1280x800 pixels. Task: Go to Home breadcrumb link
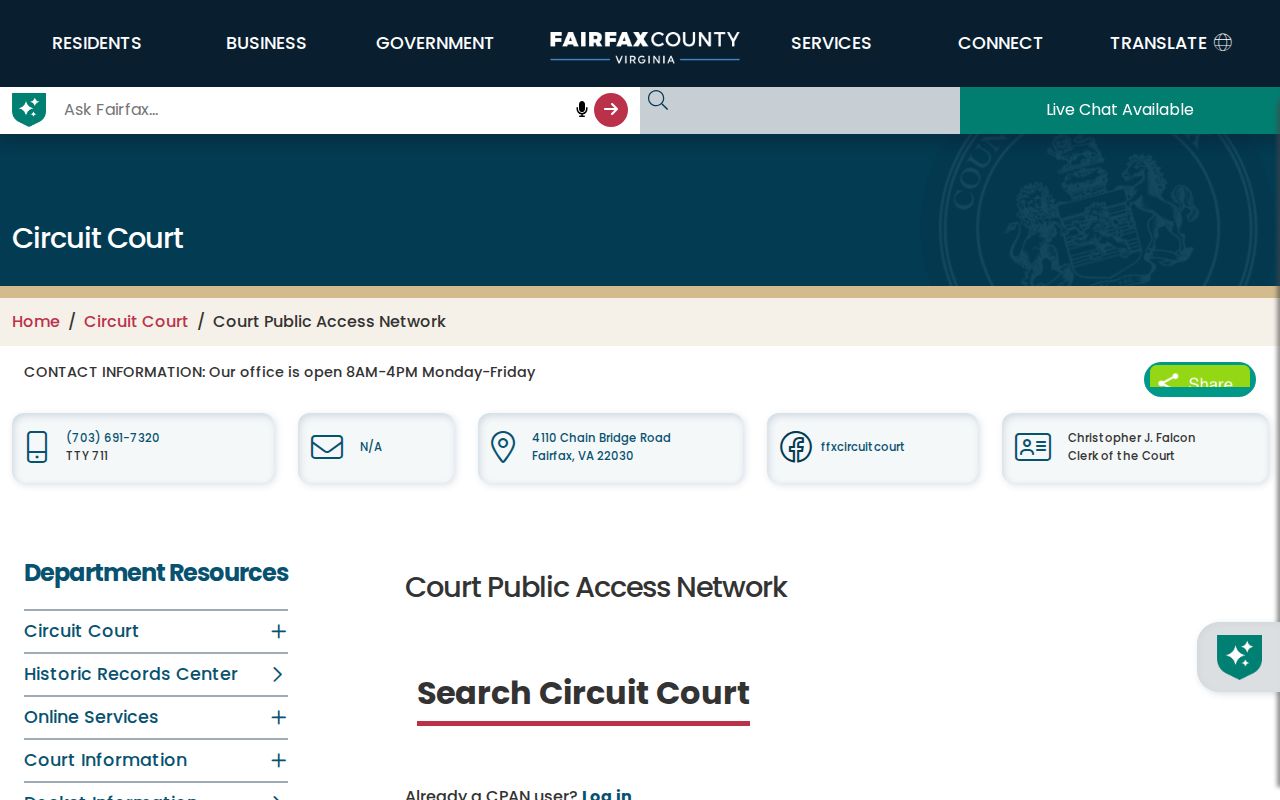(36, 321)
